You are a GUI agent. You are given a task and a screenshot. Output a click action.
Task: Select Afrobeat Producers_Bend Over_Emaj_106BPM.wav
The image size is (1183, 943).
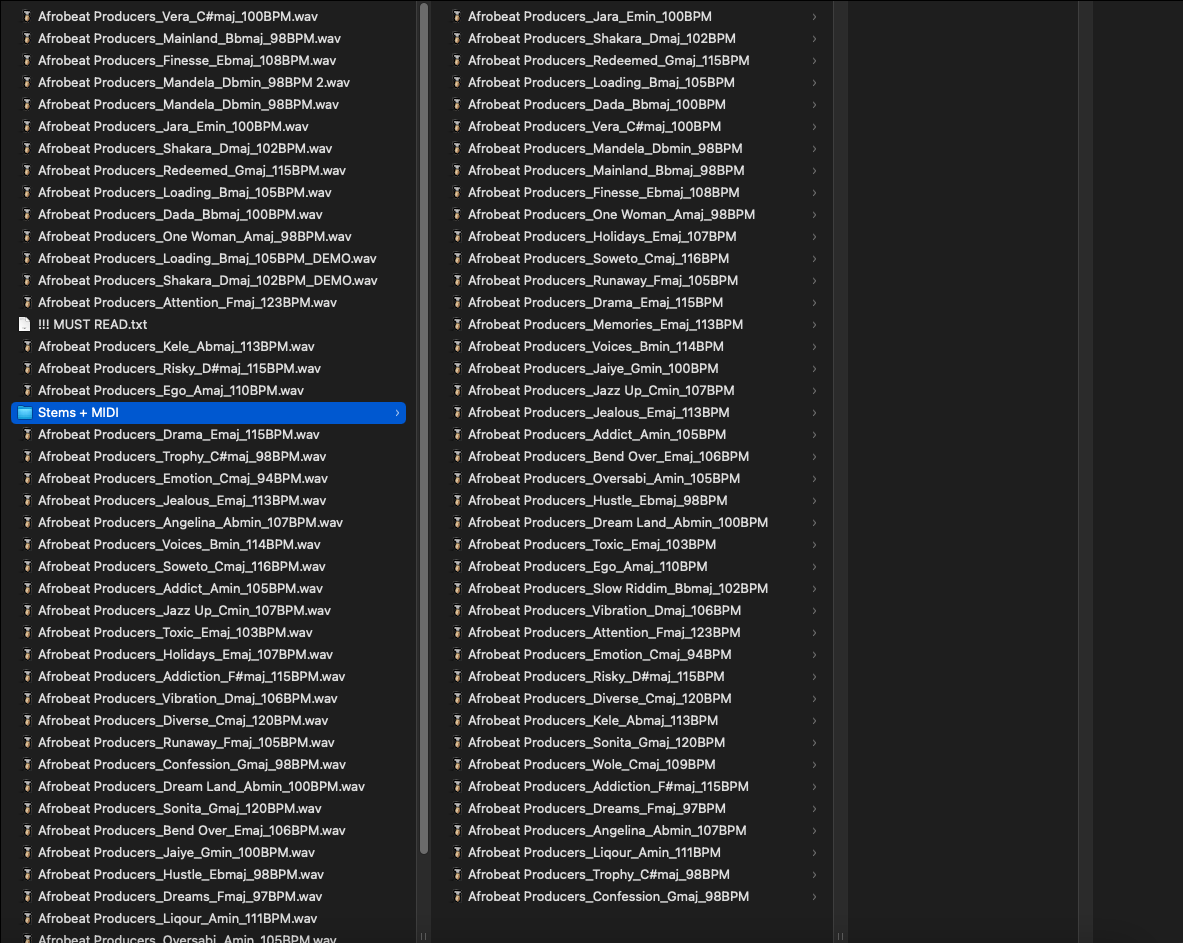click(x=192, y=830)
